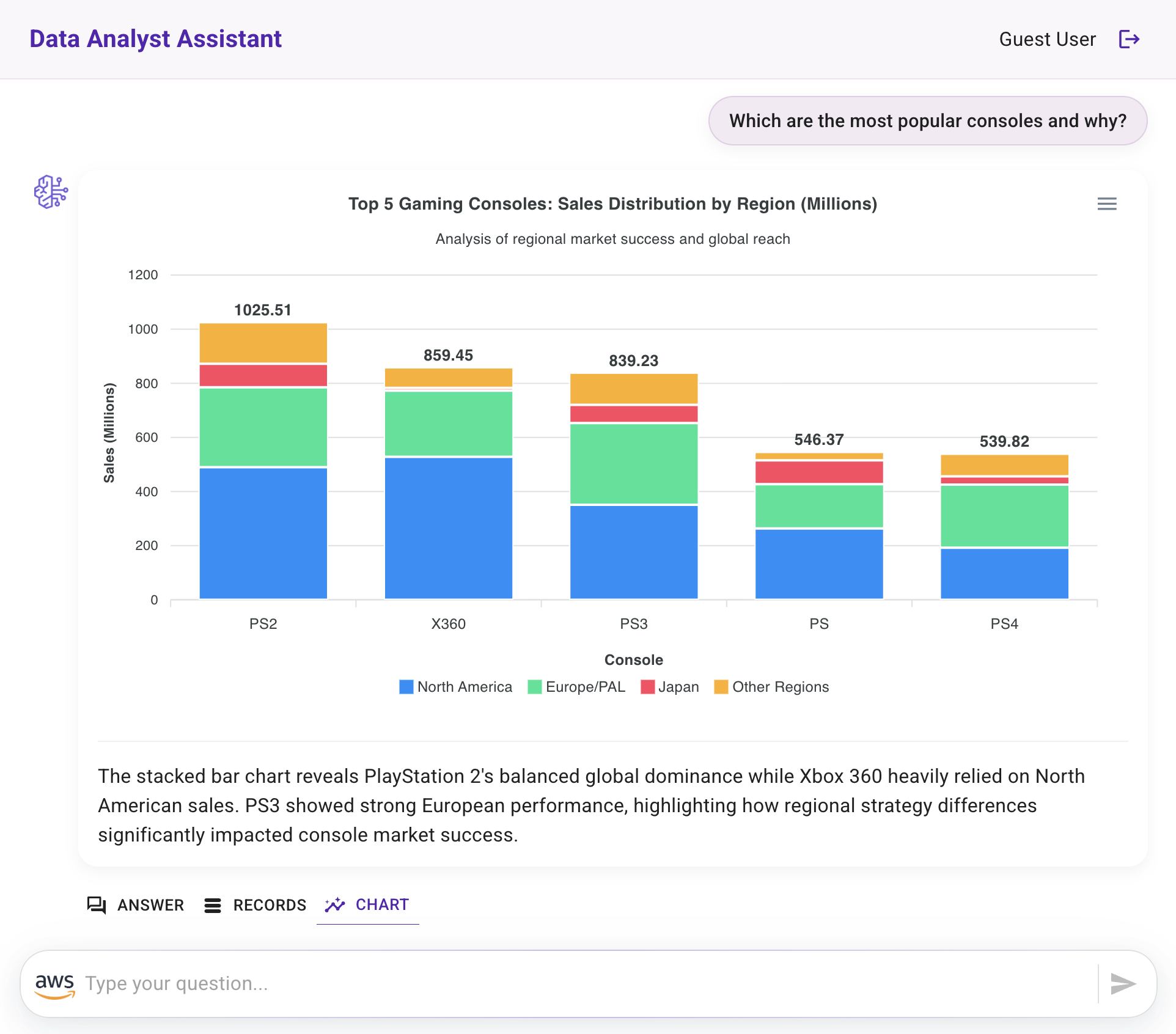Click the Sales (Millions) y-axis title
This screenshot has width=1176, height=1034.
[x=109, y=433]
